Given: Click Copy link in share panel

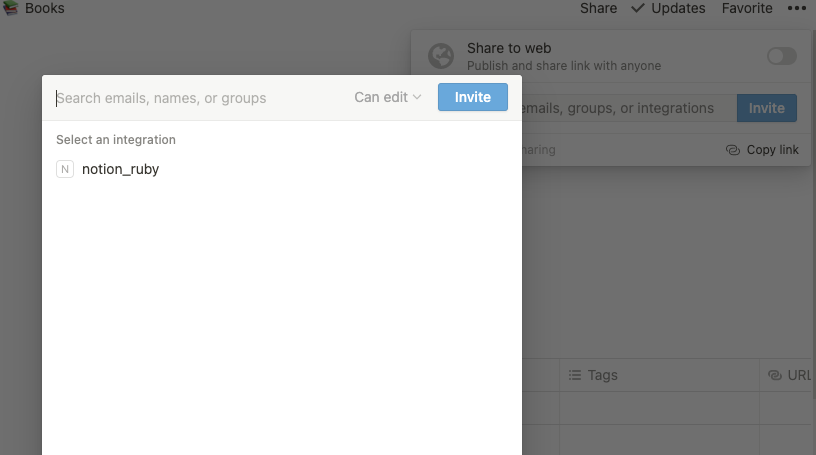Looking at the screenshot, I should pos(762,150).
